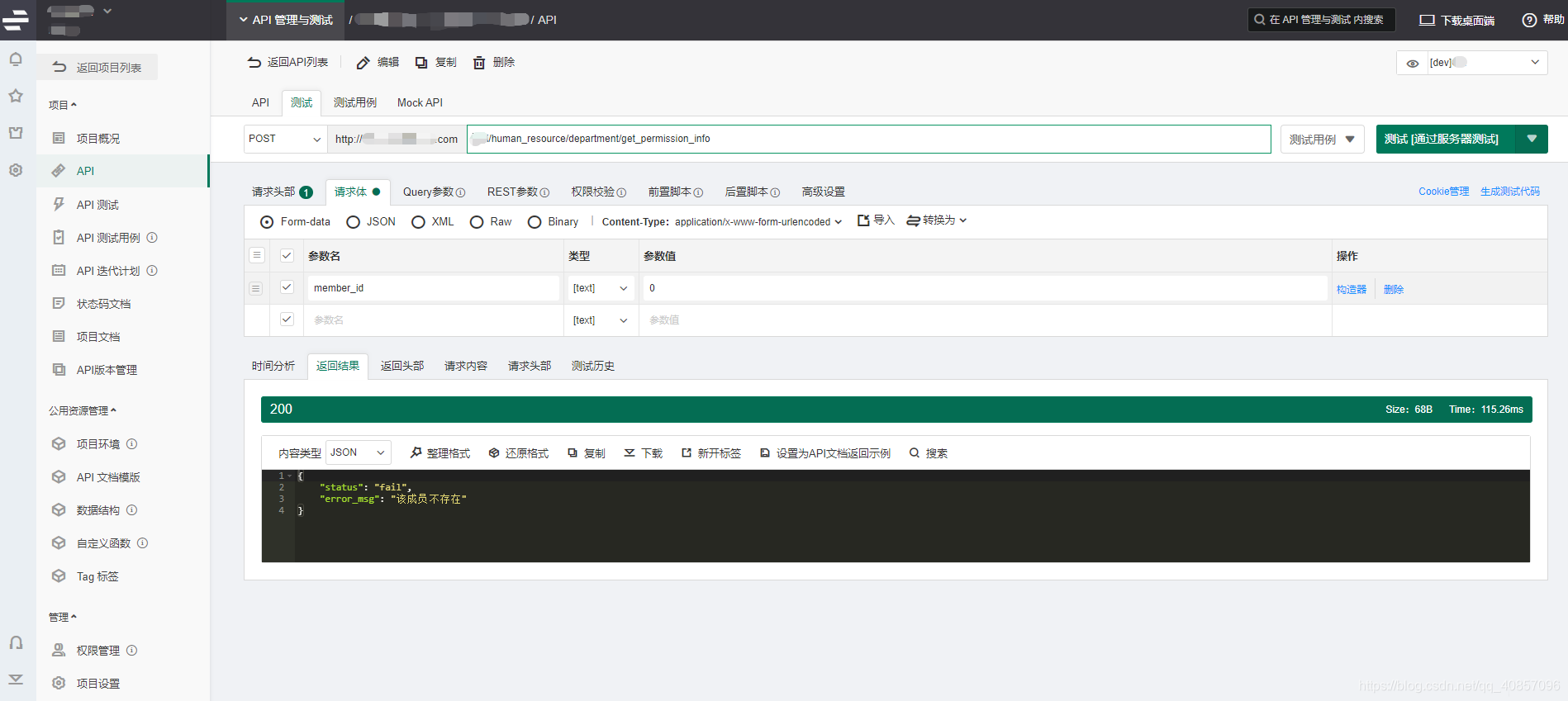Open the [dev] environment dropdown

coord(1487,63)
